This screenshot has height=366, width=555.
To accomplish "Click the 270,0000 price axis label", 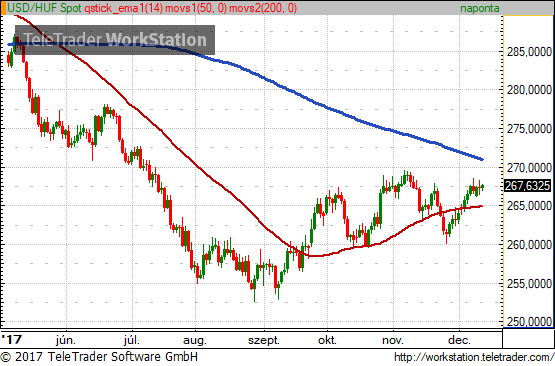I will point(530,167).
